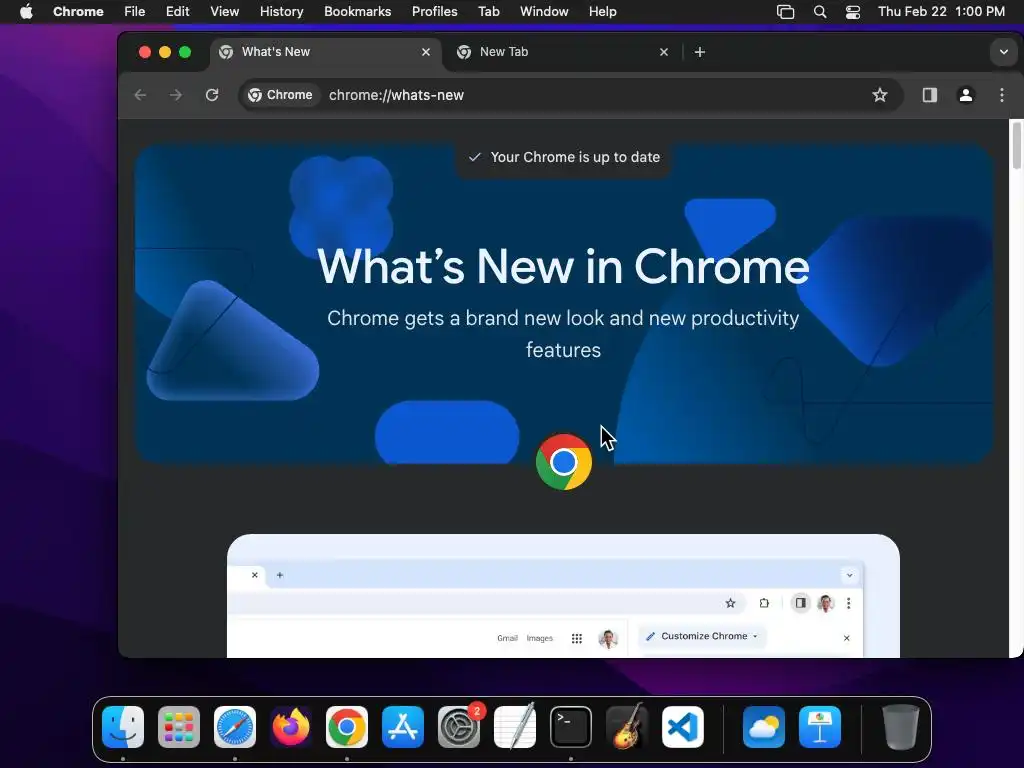Click the 'What's New in Chrome' heading
The width and height of the screenshot is (1024, 768).
[x=563, y=266]
